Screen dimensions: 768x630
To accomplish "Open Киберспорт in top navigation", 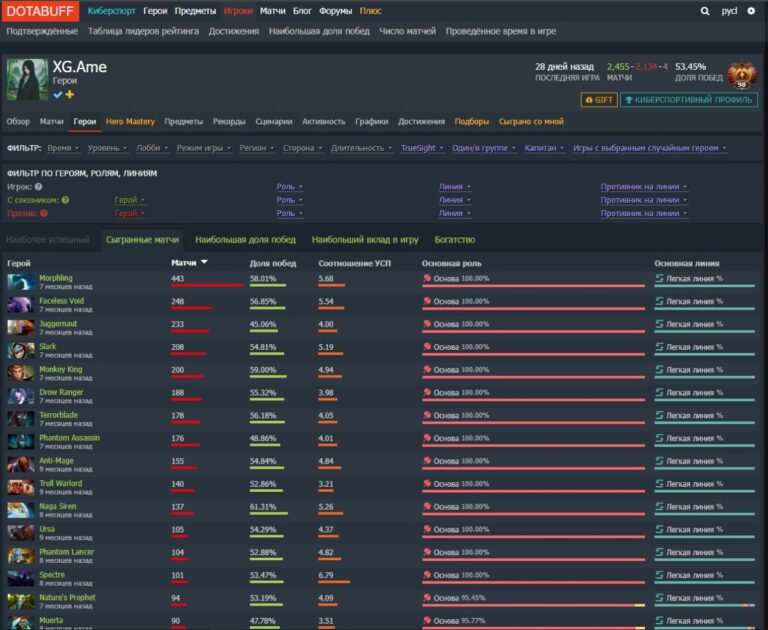I will coord(111,11).
